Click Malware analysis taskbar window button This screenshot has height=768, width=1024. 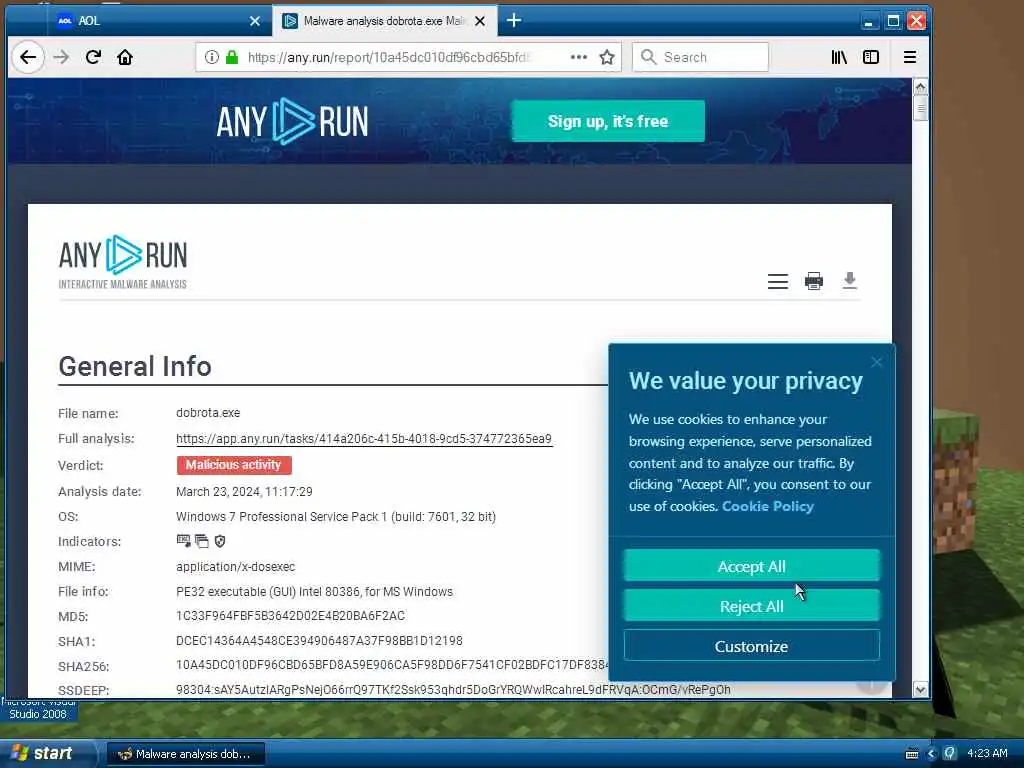[x=185, y=754]
